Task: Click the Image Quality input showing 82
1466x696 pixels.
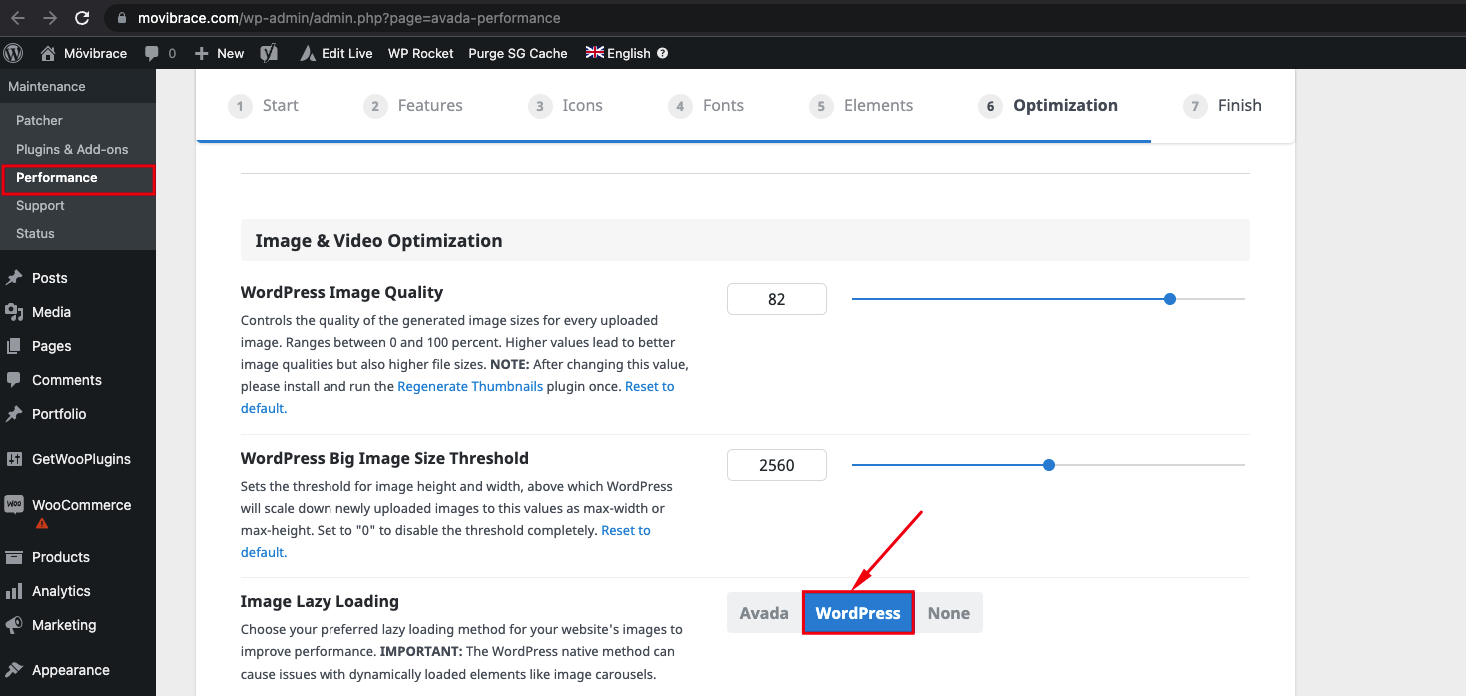Action: pos(777,299)
